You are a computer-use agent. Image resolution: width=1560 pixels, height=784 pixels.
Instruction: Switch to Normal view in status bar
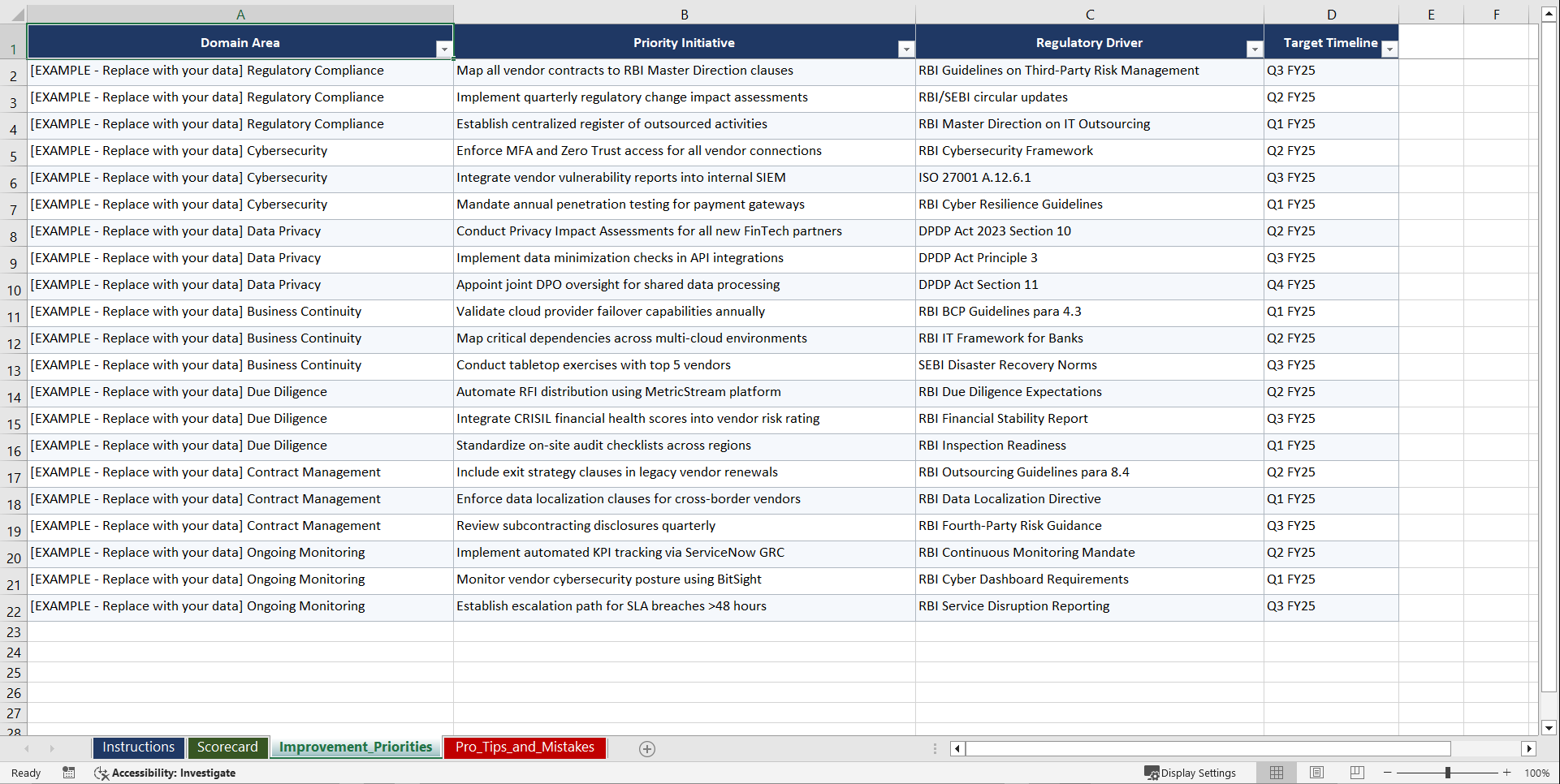click(x=1276, y=773)
